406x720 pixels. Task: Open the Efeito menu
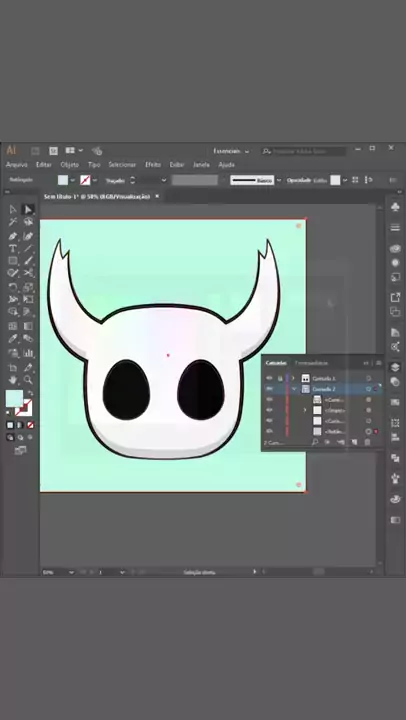tap(153, 164)
